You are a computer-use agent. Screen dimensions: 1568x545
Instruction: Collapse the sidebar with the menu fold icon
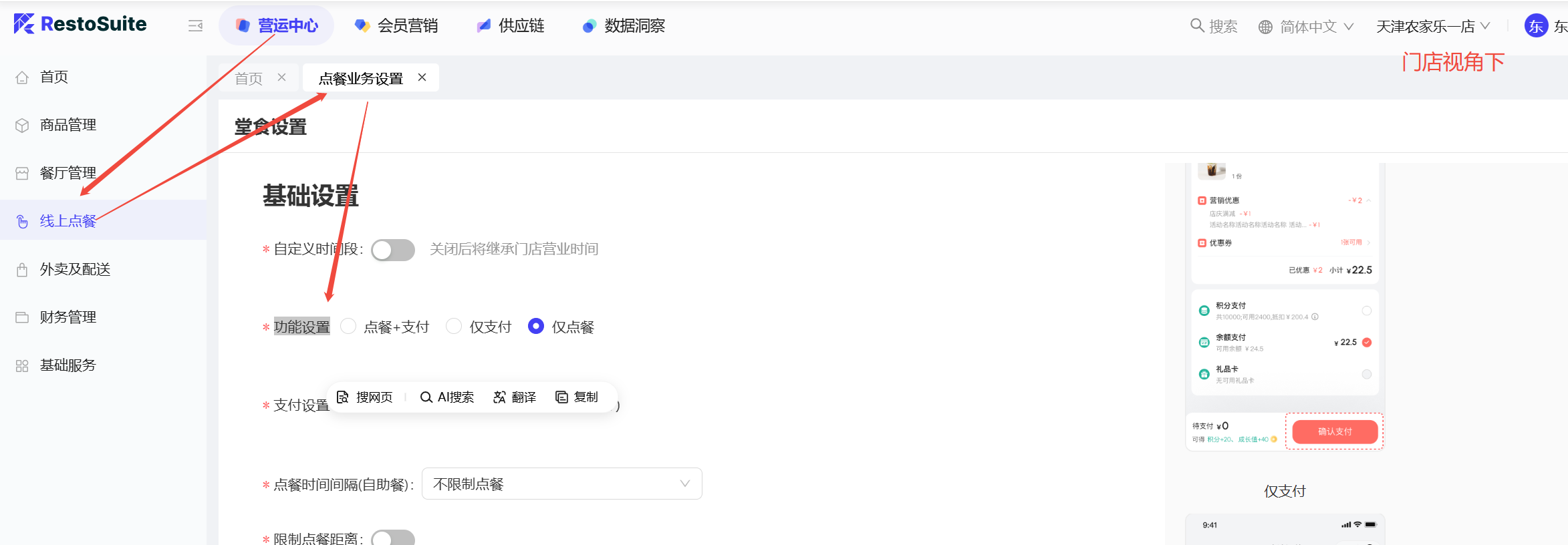pyautogui.click(x=195, y=26)
